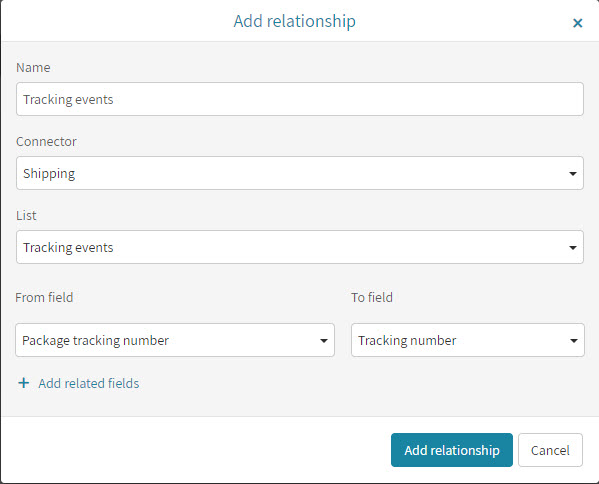This screenshot has height=484, width=599.
Task: Open the List combo showing Tracking events
Action: pos(300,247)
